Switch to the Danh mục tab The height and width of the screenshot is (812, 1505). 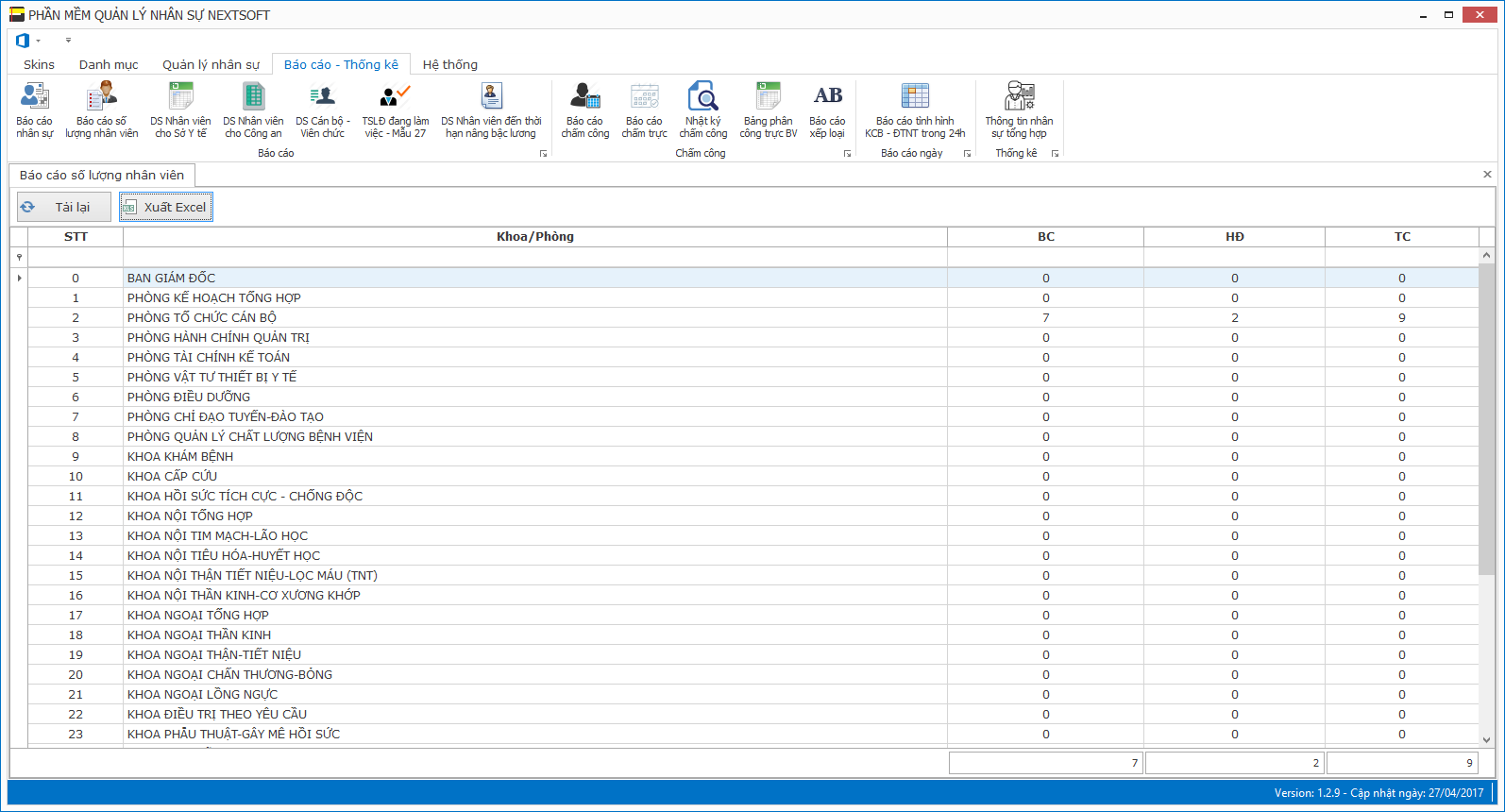[109, 64]
